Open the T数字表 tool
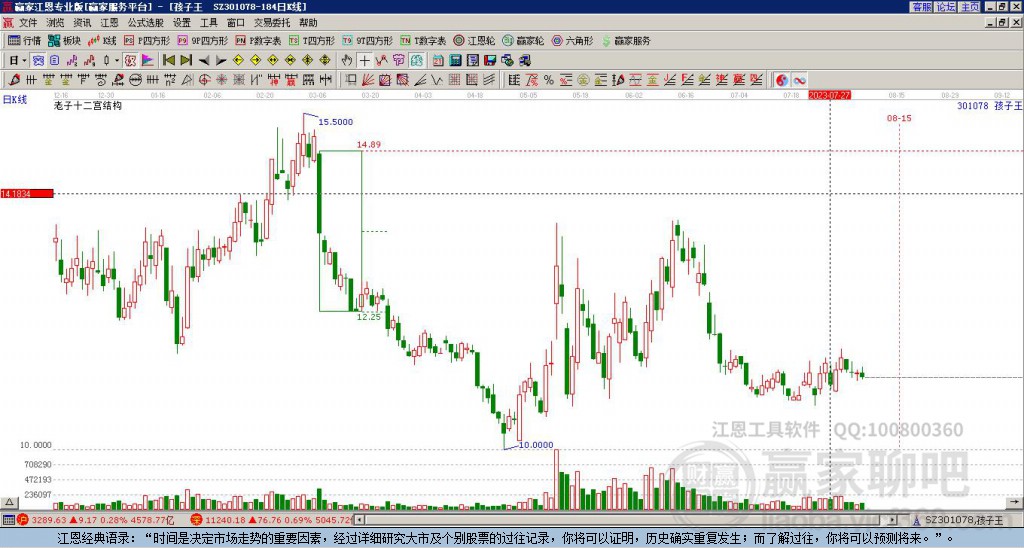The width and height of the screenshot is (1024, 548). pos(423,40)
